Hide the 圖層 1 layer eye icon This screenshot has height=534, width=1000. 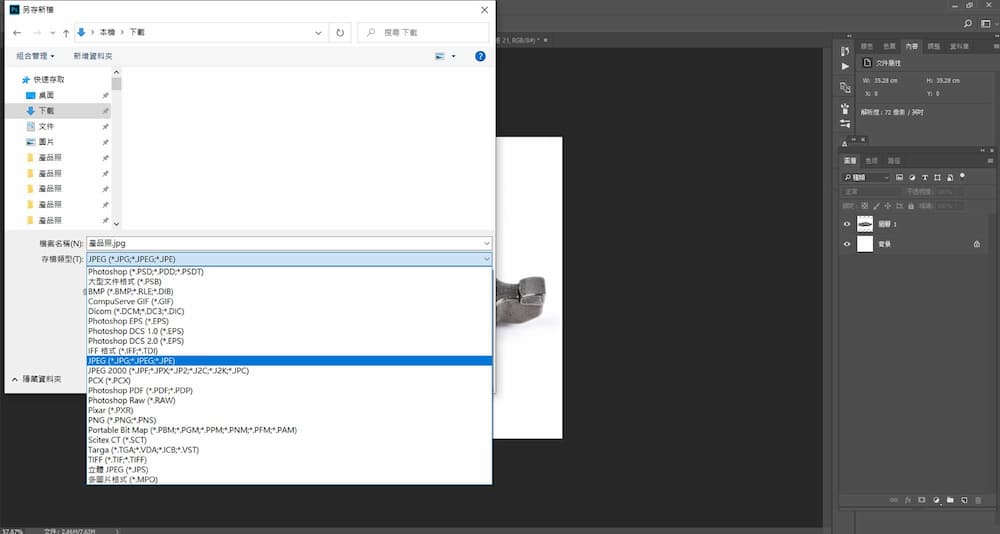tap(847, 224)
